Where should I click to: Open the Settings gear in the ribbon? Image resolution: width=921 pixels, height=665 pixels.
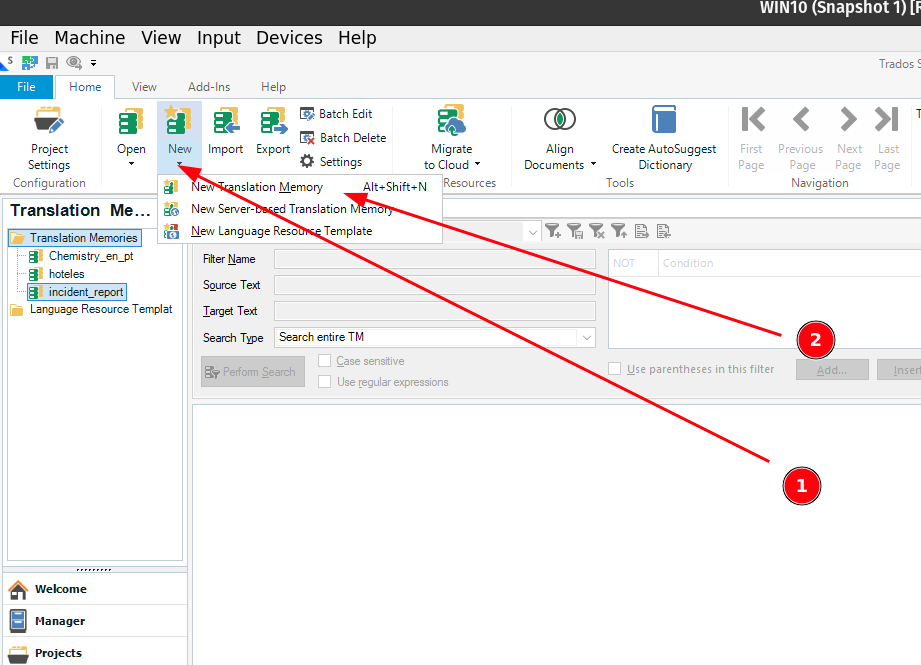point(307,162)
